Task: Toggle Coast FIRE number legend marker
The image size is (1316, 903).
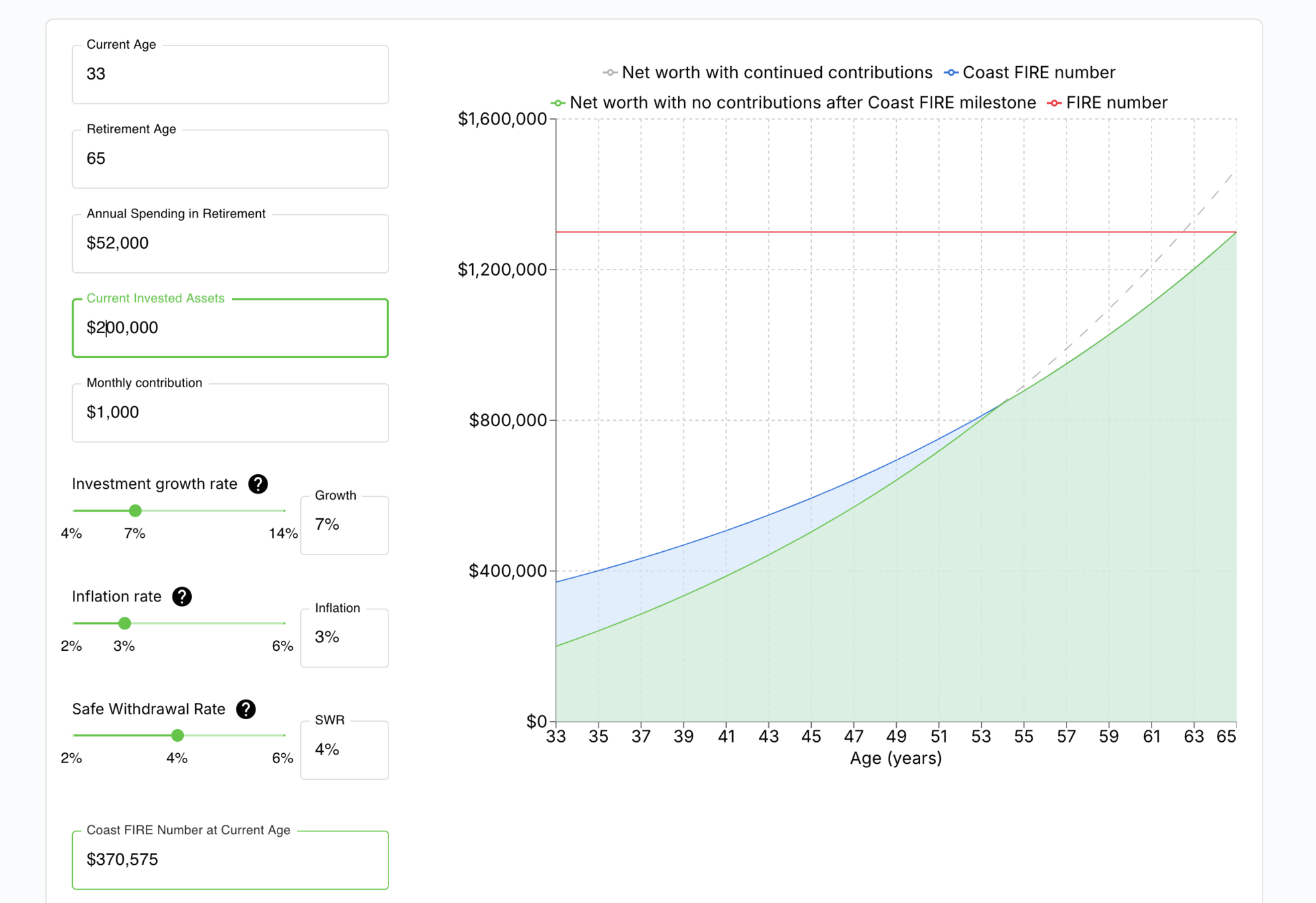Action: (x=951, y=72)
